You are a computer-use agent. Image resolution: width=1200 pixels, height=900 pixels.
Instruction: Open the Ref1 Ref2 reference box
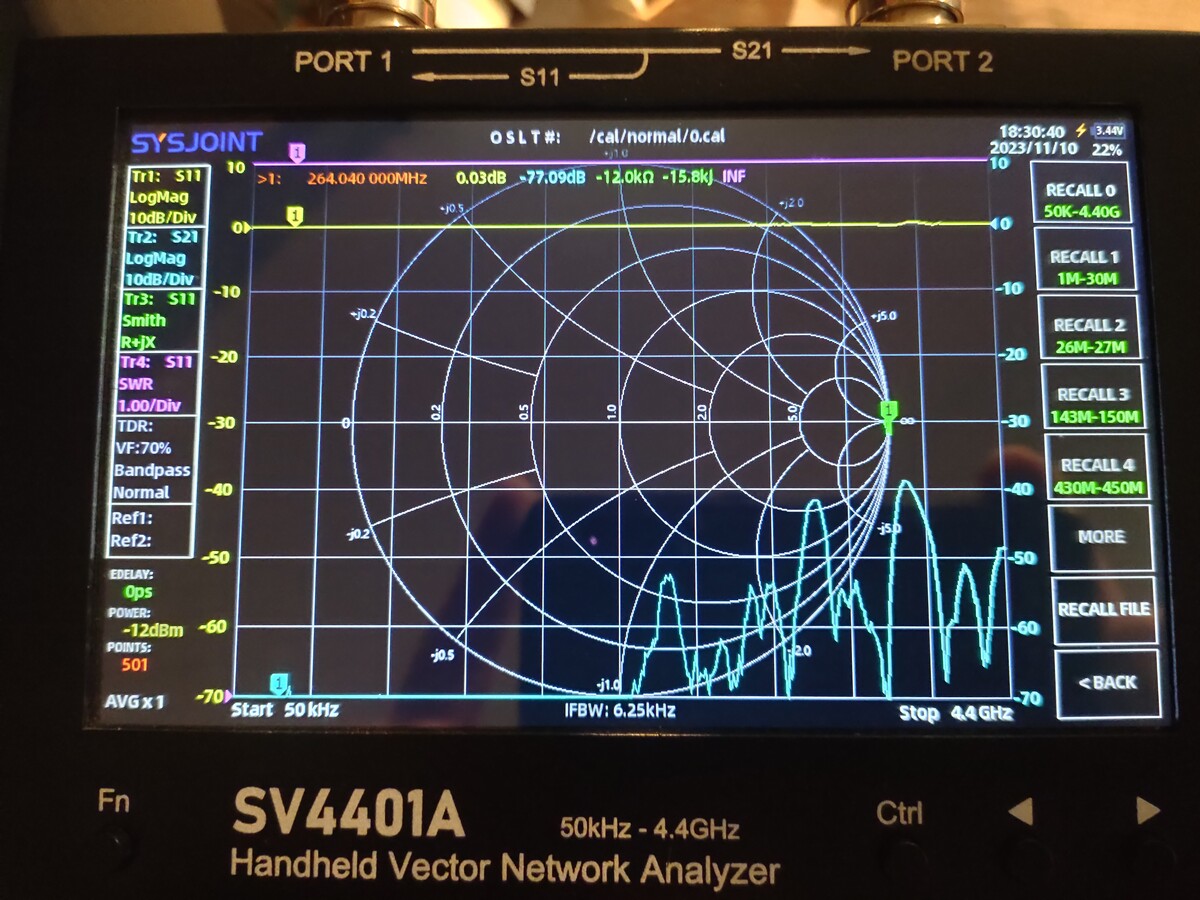click(150, 530)
